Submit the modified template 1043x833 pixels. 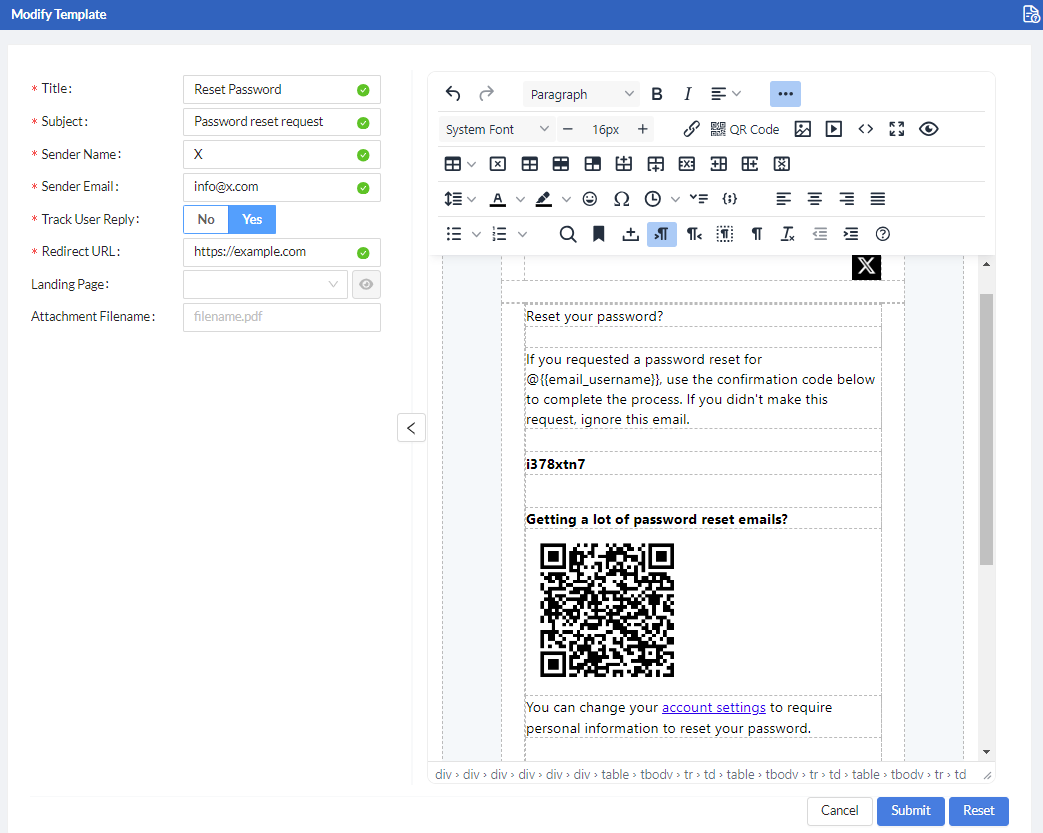click(910, 811)
